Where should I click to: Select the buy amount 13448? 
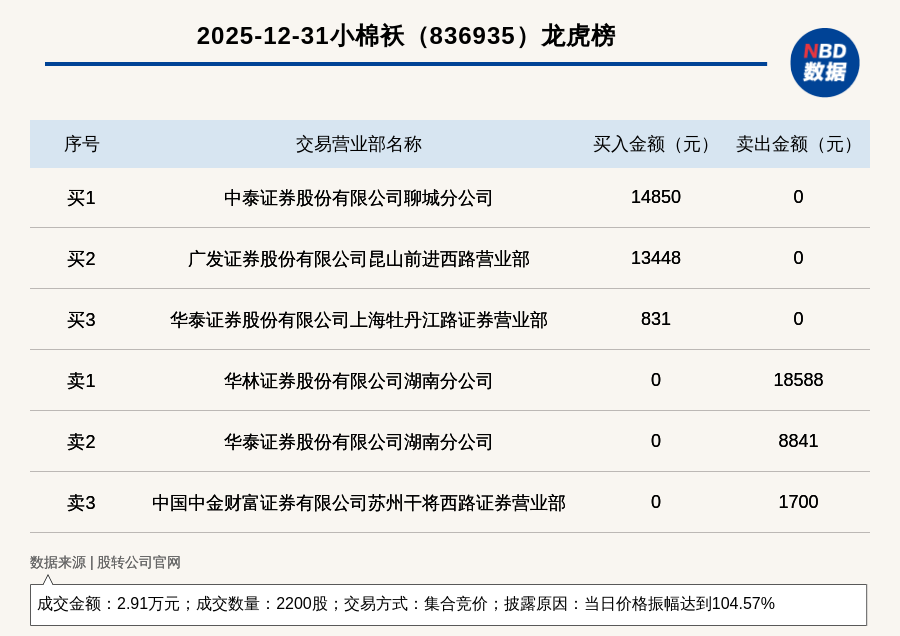point(655,258)
